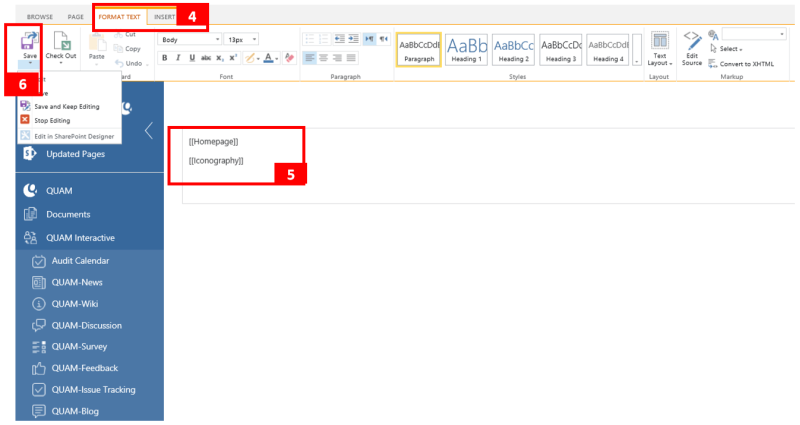Open Updated Pages in the sidebar
The width and height of the screenshot is (800, 425).
[x=76, y=154]
